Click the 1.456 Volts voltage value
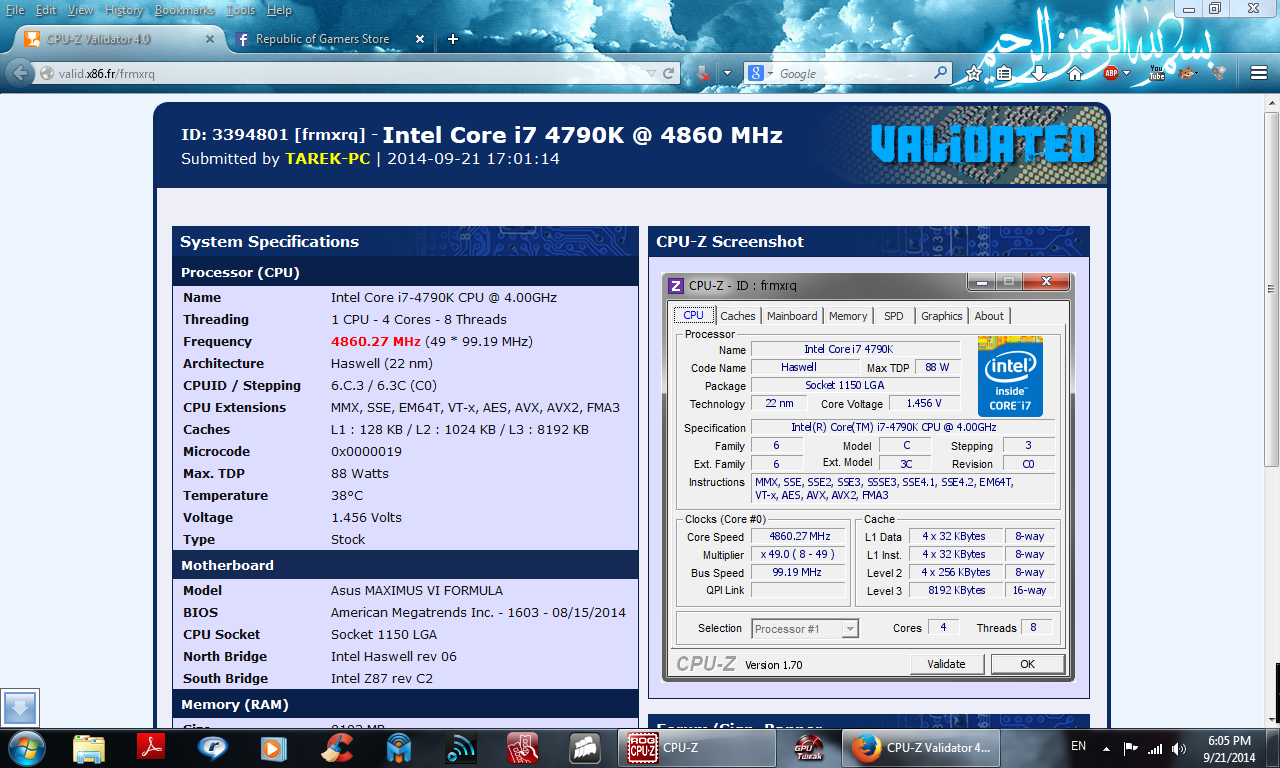Viewport: 1280px width, 768px height. [x=366, y=517]
